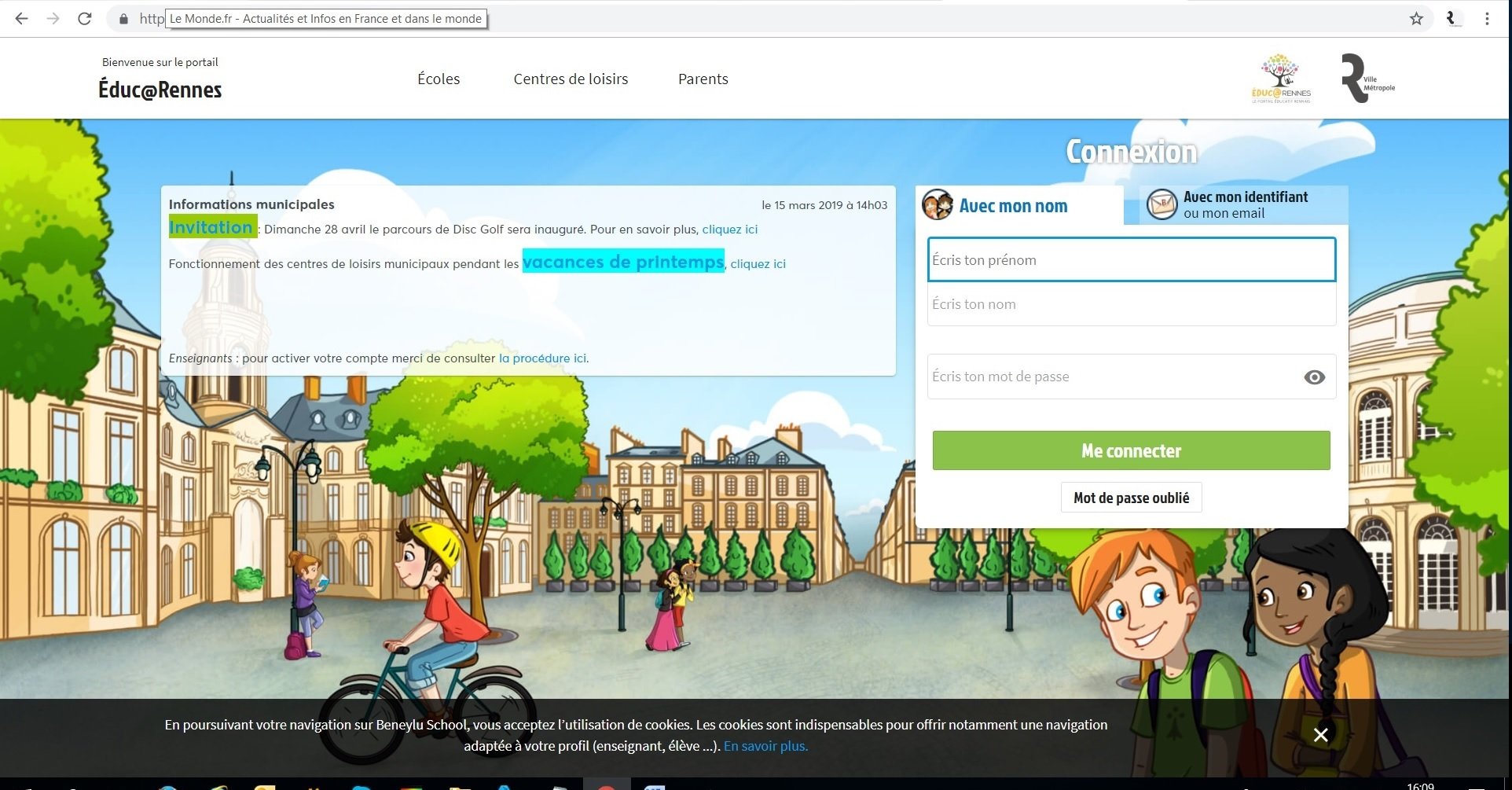The width and height of the screenshot is (1512, 790).
Task: Click the green Me connecter button
Action: [1131, 450]
